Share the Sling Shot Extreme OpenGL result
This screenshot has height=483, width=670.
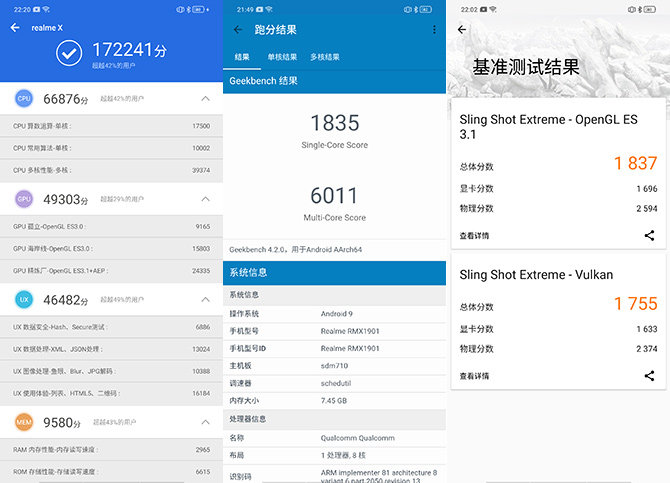coord(649,235)
